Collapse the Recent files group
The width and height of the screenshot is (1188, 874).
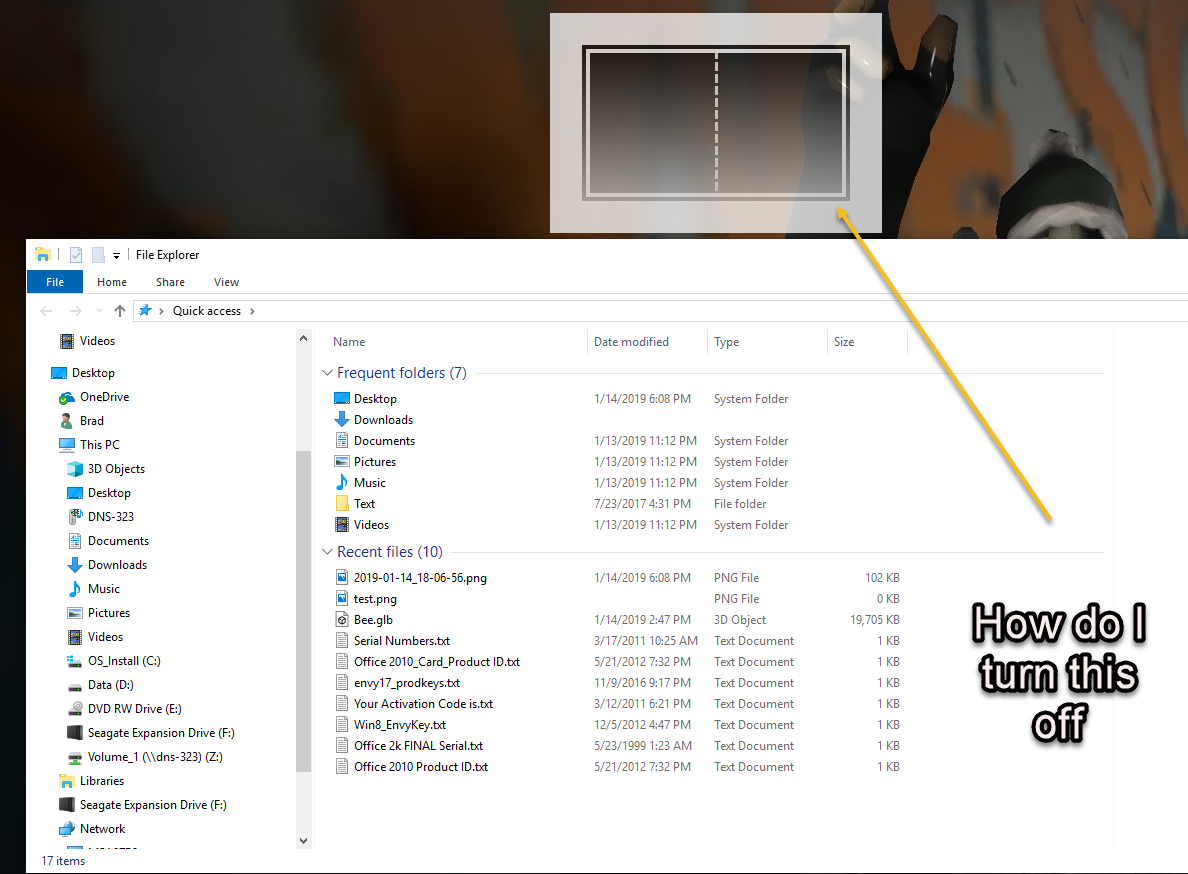[x=327, y=551]
